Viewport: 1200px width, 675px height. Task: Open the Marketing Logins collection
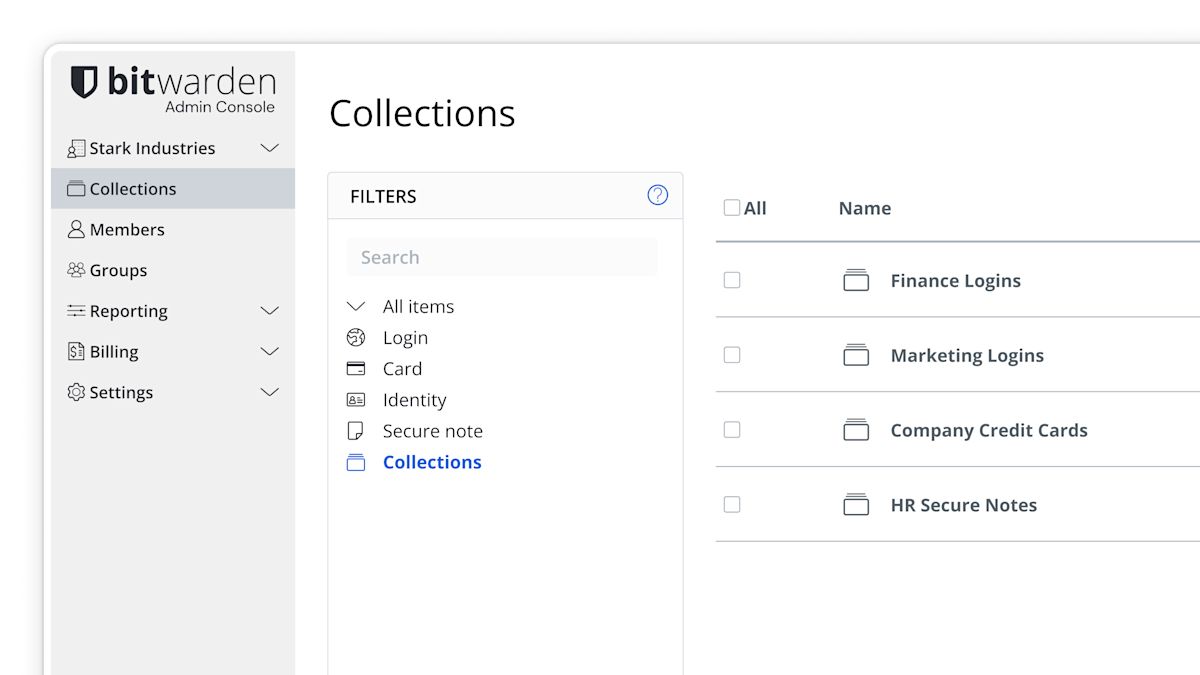(x=966, y=356)
